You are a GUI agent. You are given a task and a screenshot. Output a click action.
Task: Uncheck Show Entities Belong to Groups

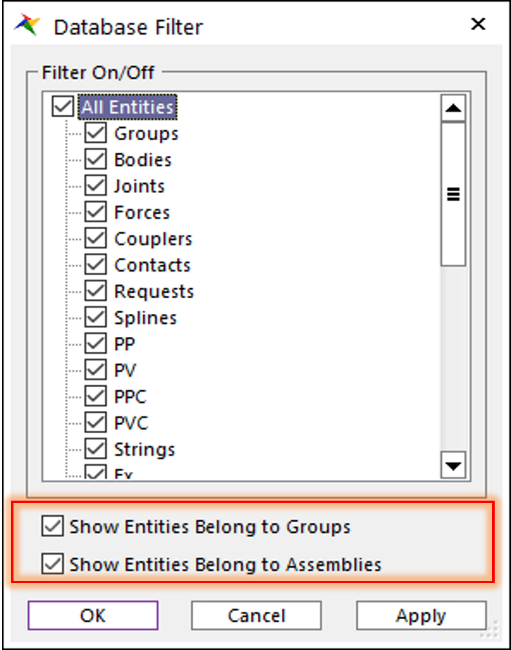click(53, 526)
